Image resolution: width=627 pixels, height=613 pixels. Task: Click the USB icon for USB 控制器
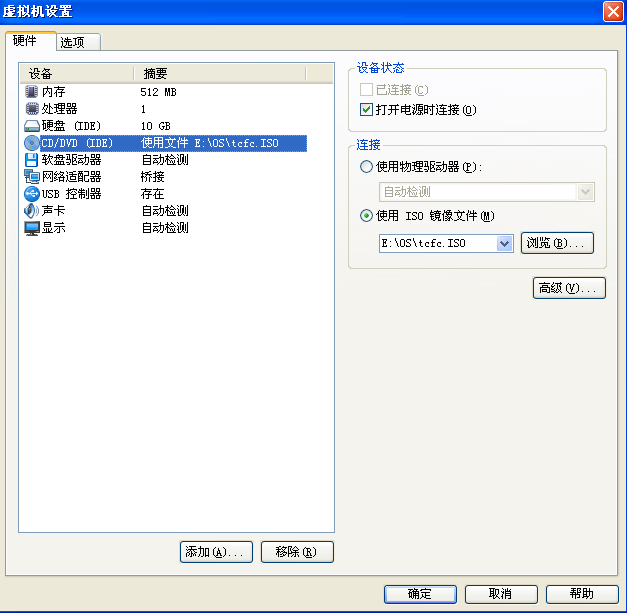click(32, 194)
